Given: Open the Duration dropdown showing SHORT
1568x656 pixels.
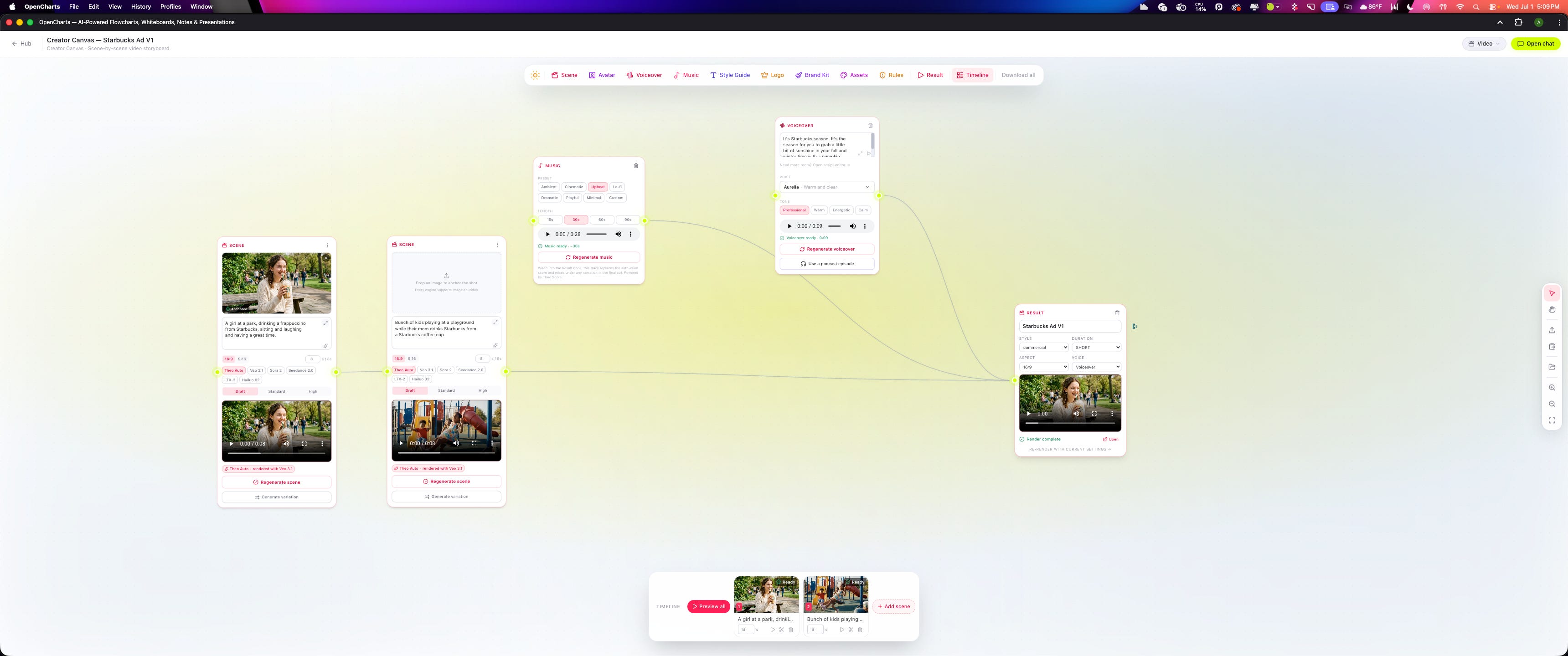Looking at the screenshot, I should (x=1096, y=348).
